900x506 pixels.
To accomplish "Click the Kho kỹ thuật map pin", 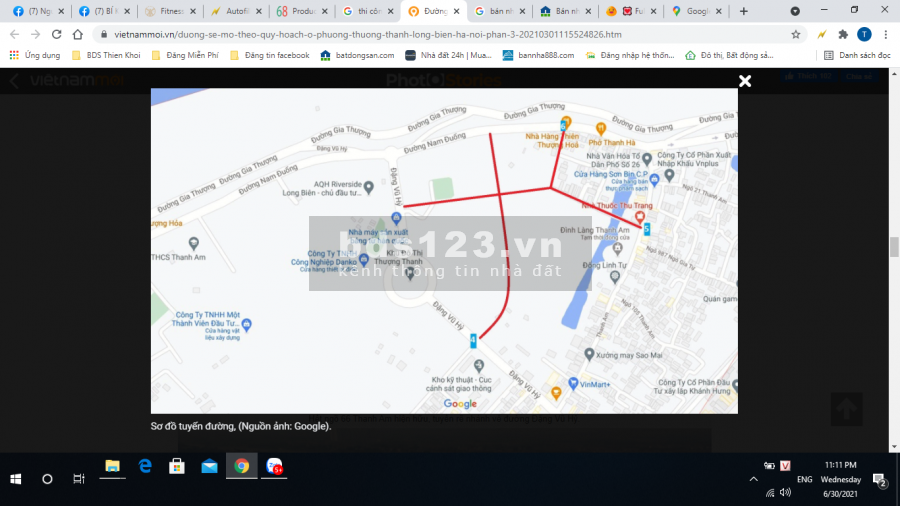I will click(x=479, y=365).
